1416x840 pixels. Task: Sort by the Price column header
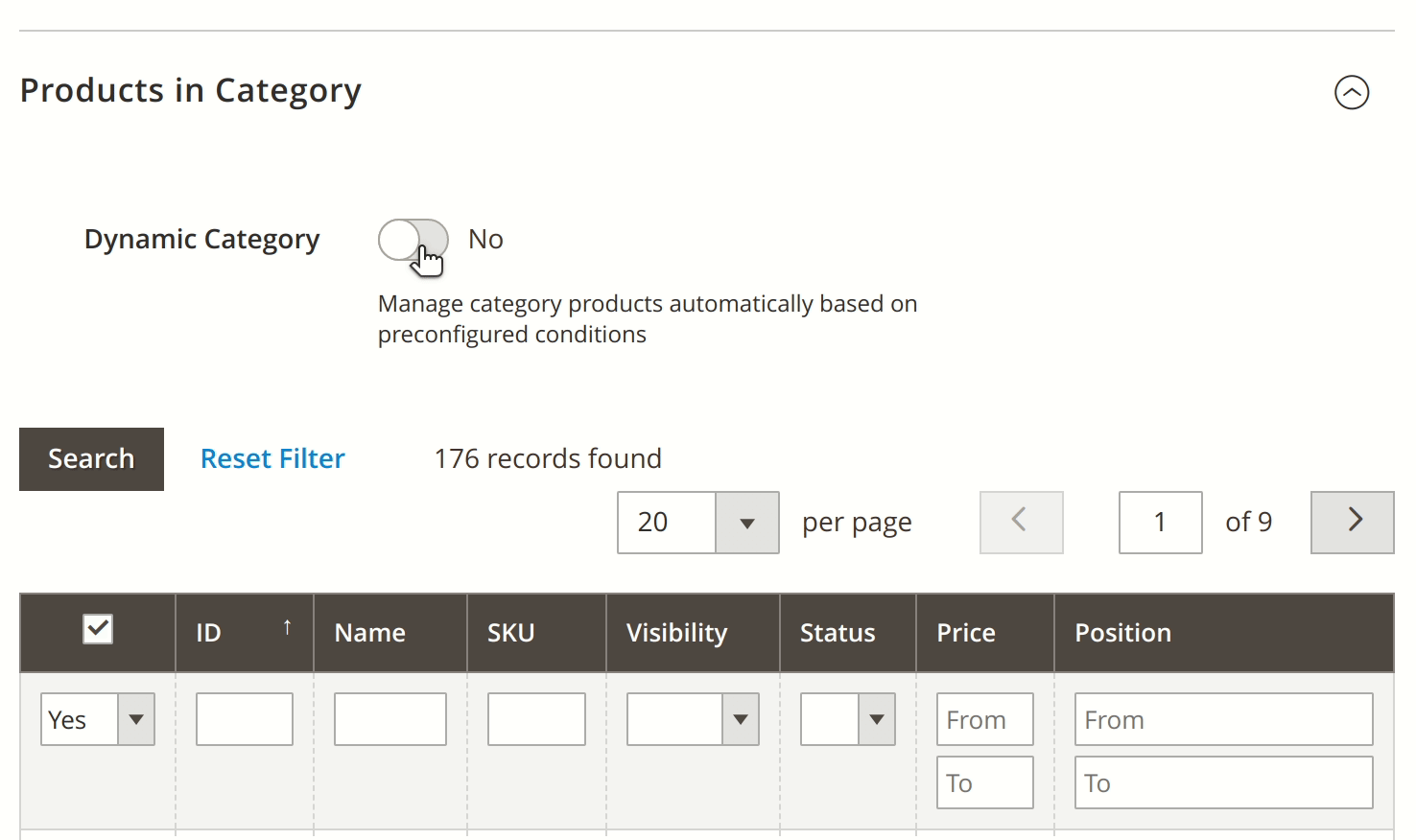tap(985, 633)
